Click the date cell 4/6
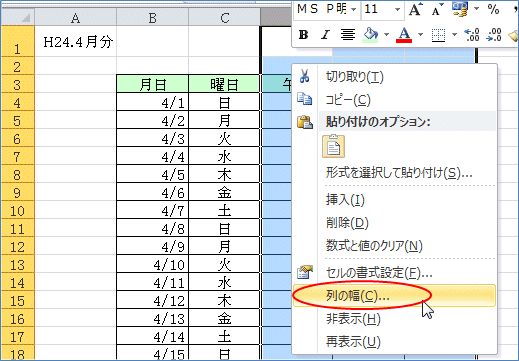Screen dimensions: 519x361 point(153,192)
